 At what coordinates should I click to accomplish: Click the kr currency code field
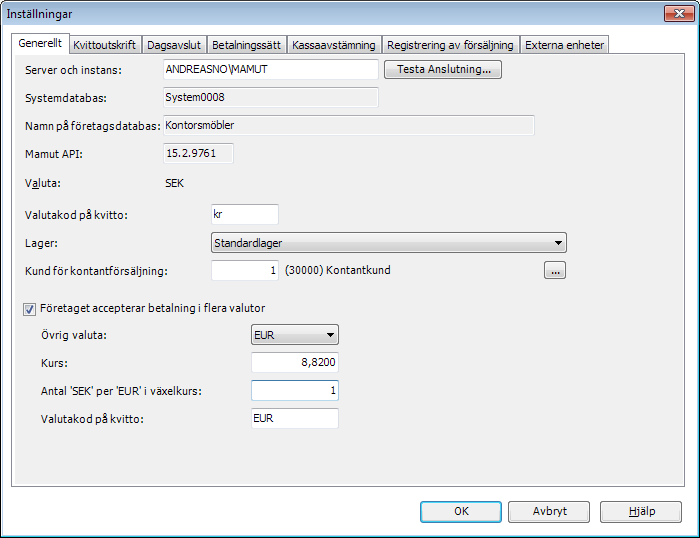coord(245,214)
